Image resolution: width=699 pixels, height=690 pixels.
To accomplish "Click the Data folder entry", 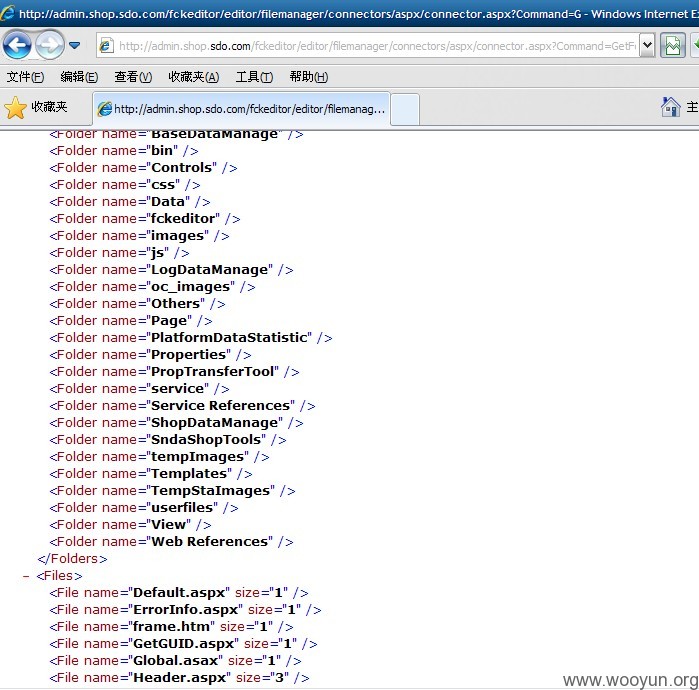I will (x=130, y=201).
